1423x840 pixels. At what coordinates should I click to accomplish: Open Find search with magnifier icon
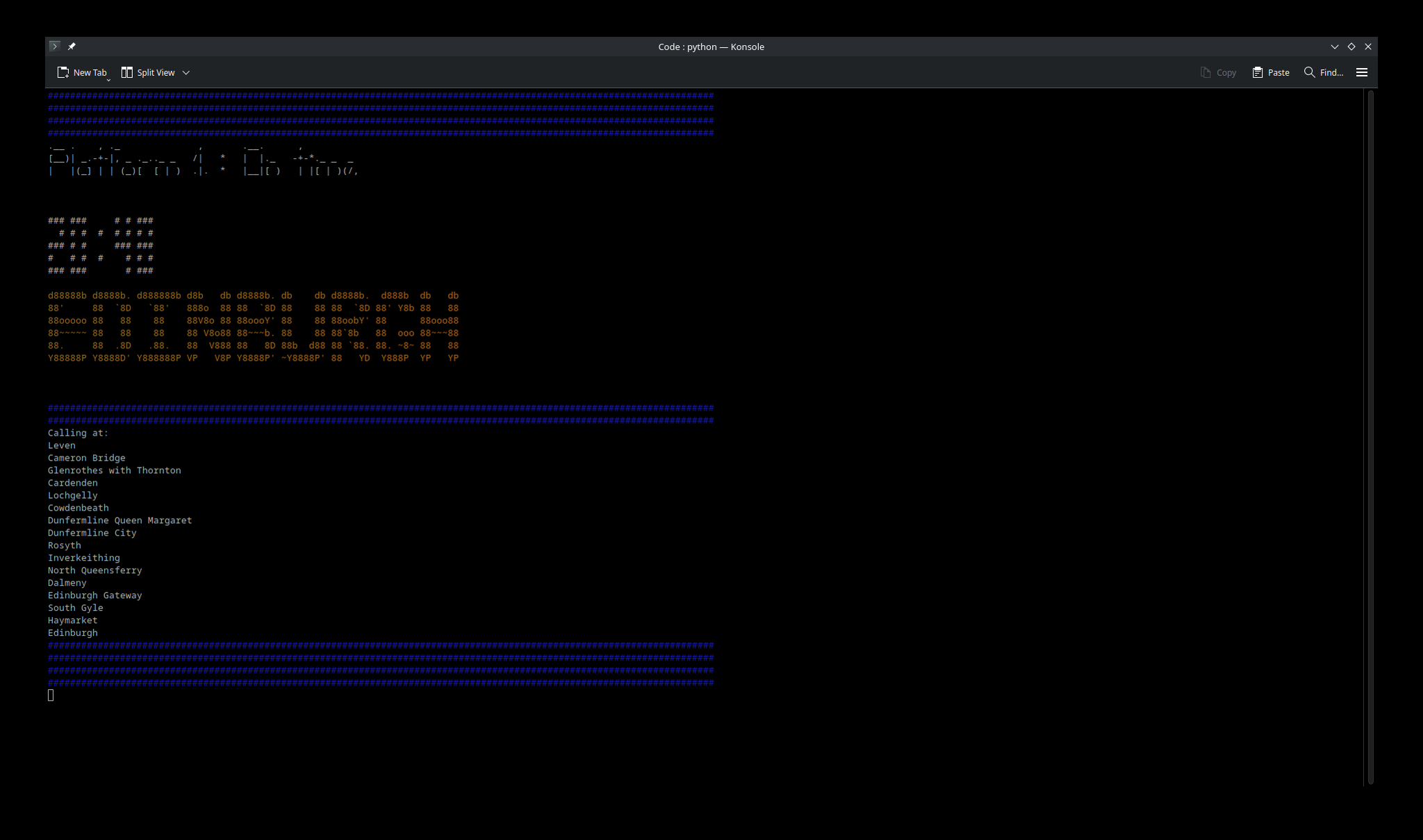click(x=1310, y=72)
